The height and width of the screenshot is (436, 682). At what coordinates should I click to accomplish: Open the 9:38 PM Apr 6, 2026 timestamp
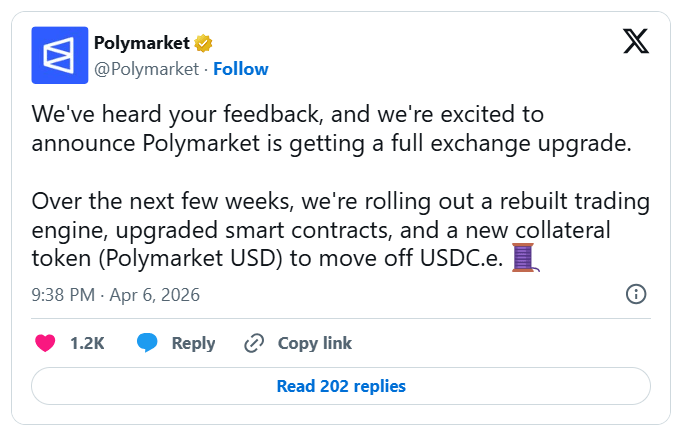pos(116,294)
